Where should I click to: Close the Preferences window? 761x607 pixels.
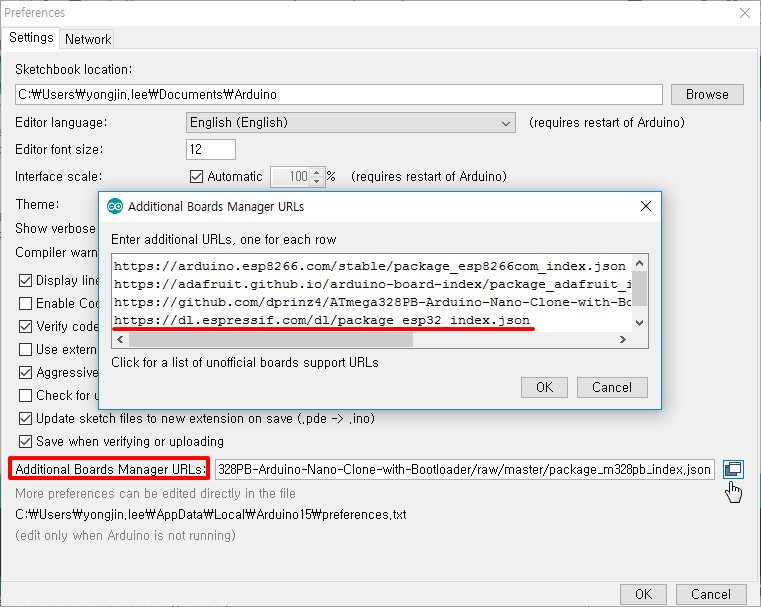tap(745, 13)
